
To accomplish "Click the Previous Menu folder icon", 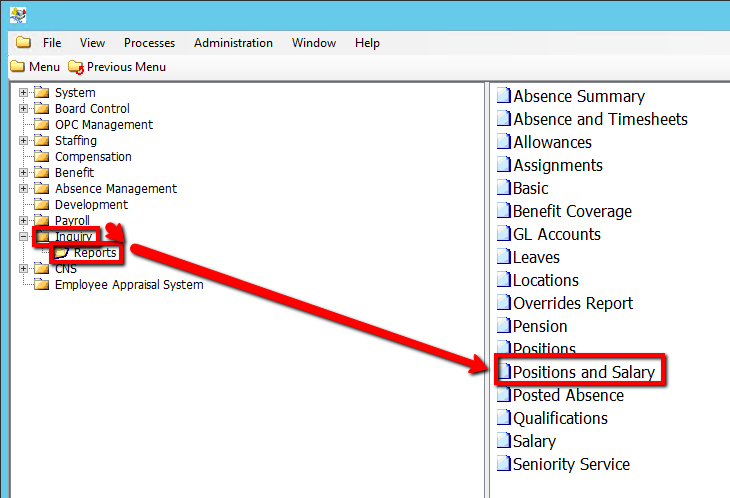I will (x=76, y=67).
